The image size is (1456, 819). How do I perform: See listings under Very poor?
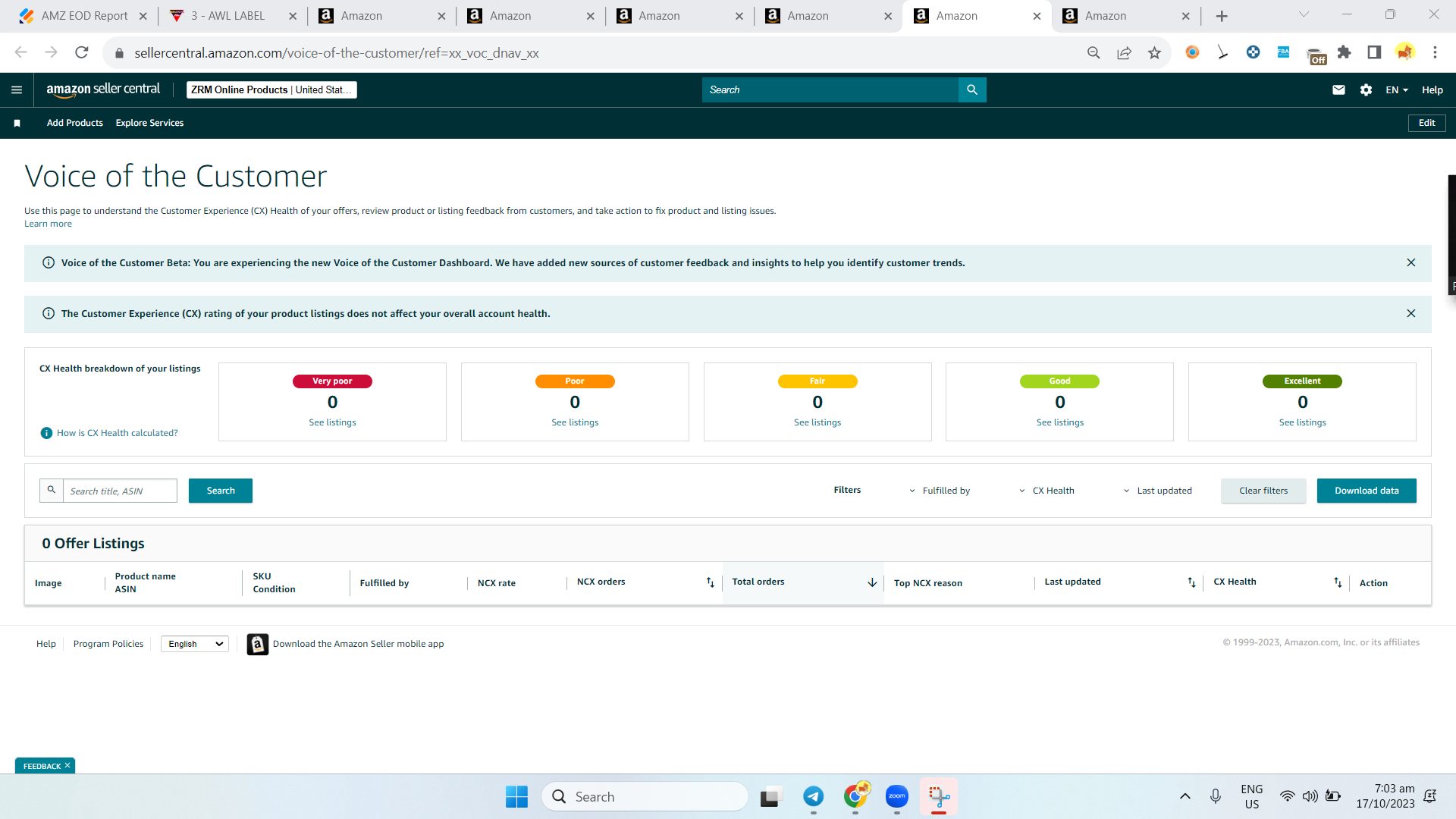coord(332,422)
